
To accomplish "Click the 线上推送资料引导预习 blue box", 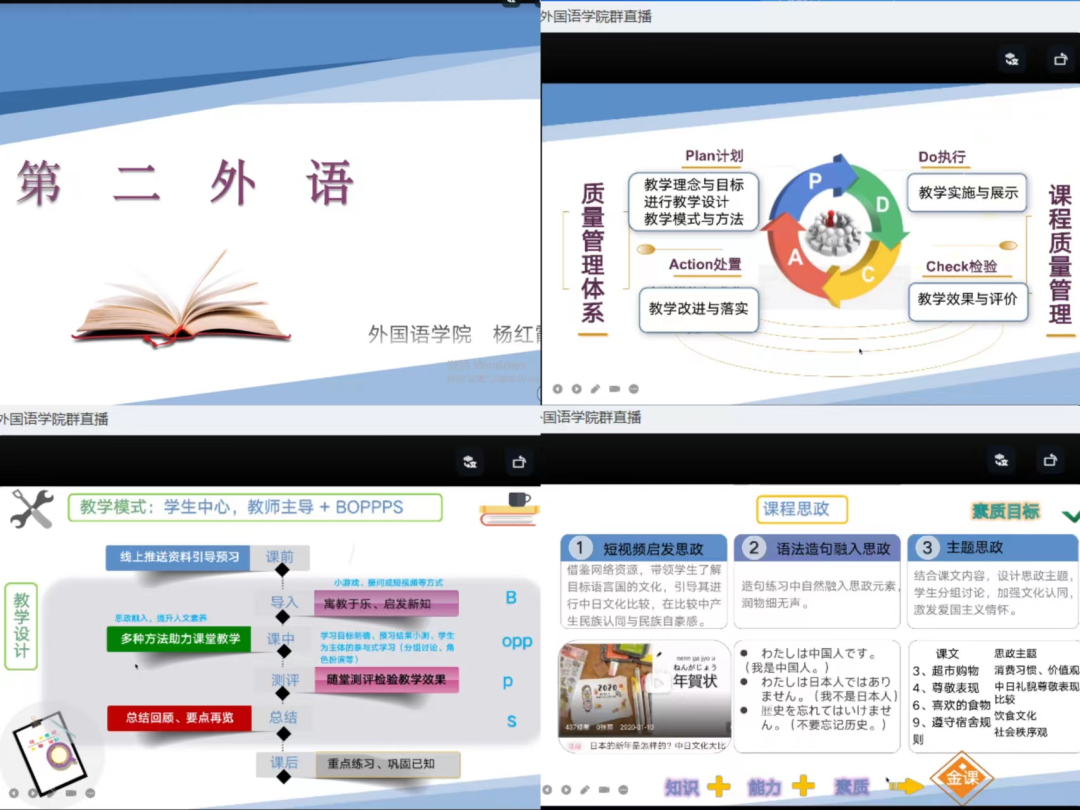I will click(x=178, y=557).
